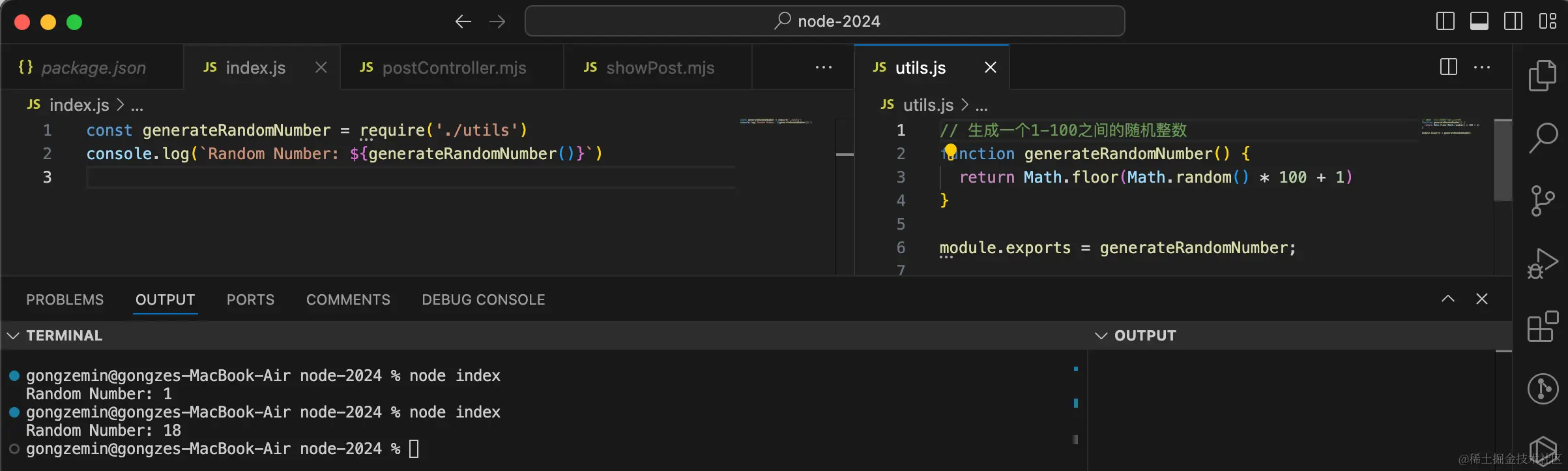Image resolution: width=1568 pixels, height=471 pixels.
Task: Open the Explorer view in activity bar
Action: click(x=1543, y=76)
